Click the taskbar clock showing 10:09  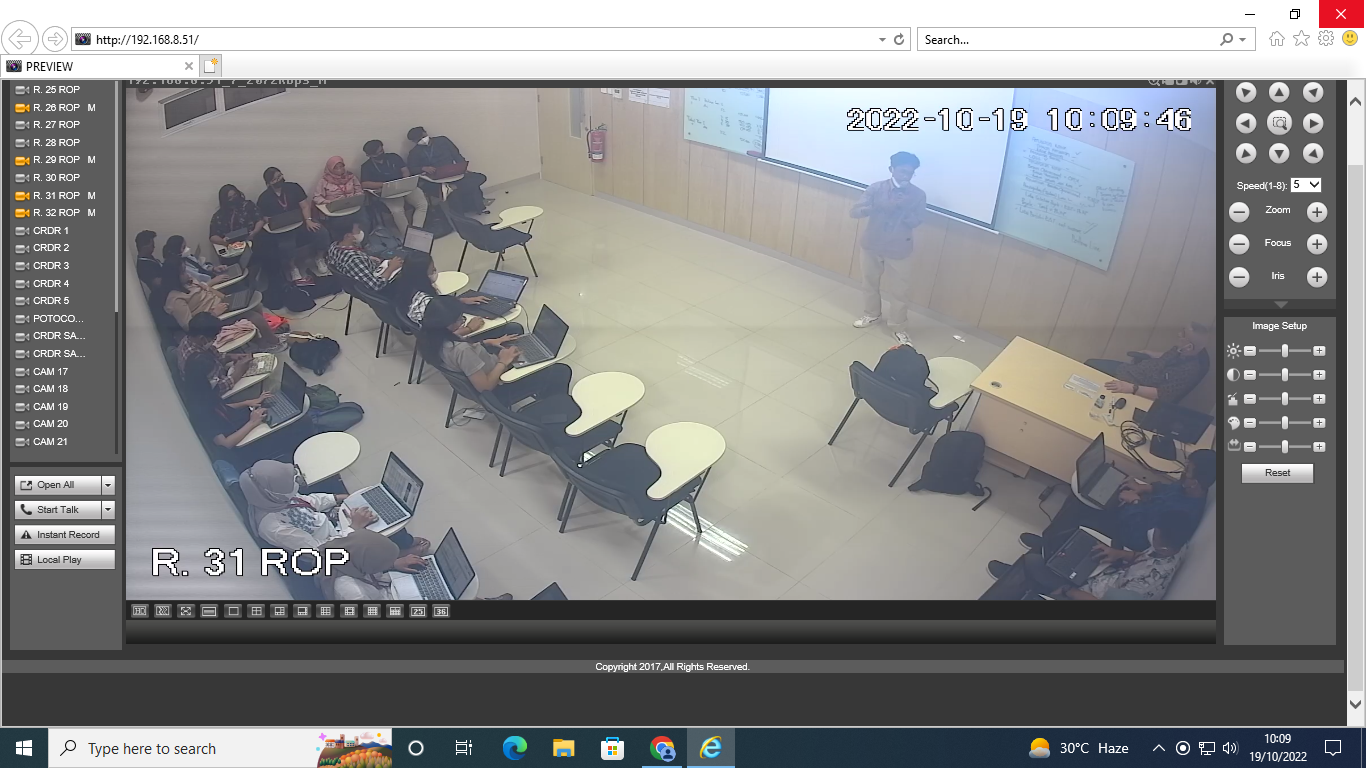click(1276, 748)
